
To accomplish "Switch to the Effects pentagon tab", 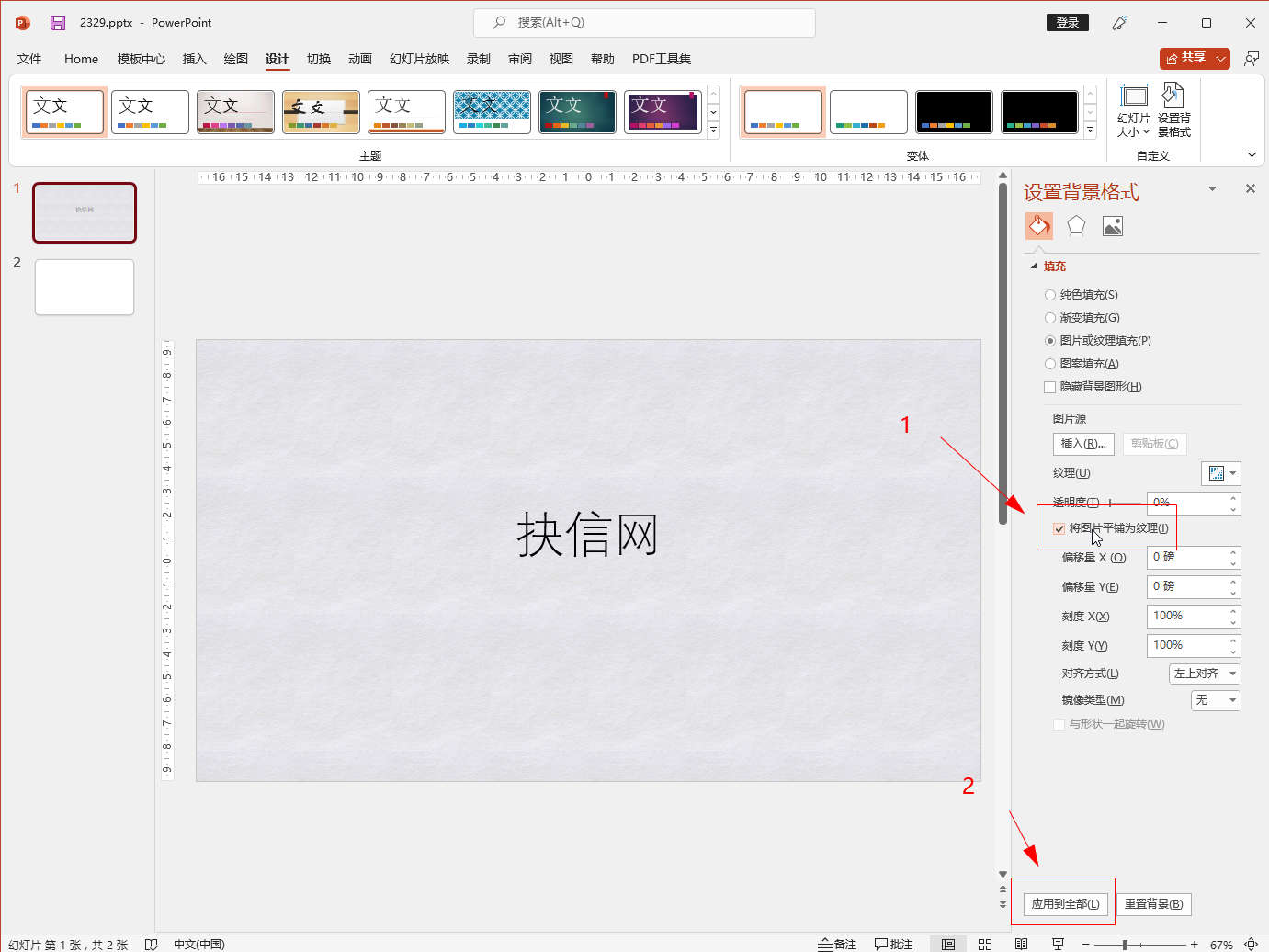I will (1076, 226).
